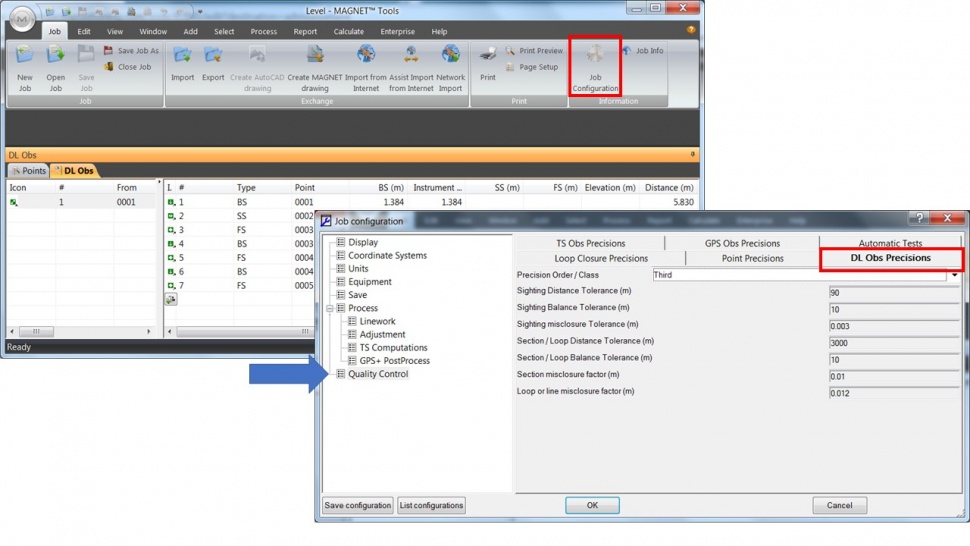Select TS Computations under Process
The image size is (970, 546).
[x=393, y=348]
